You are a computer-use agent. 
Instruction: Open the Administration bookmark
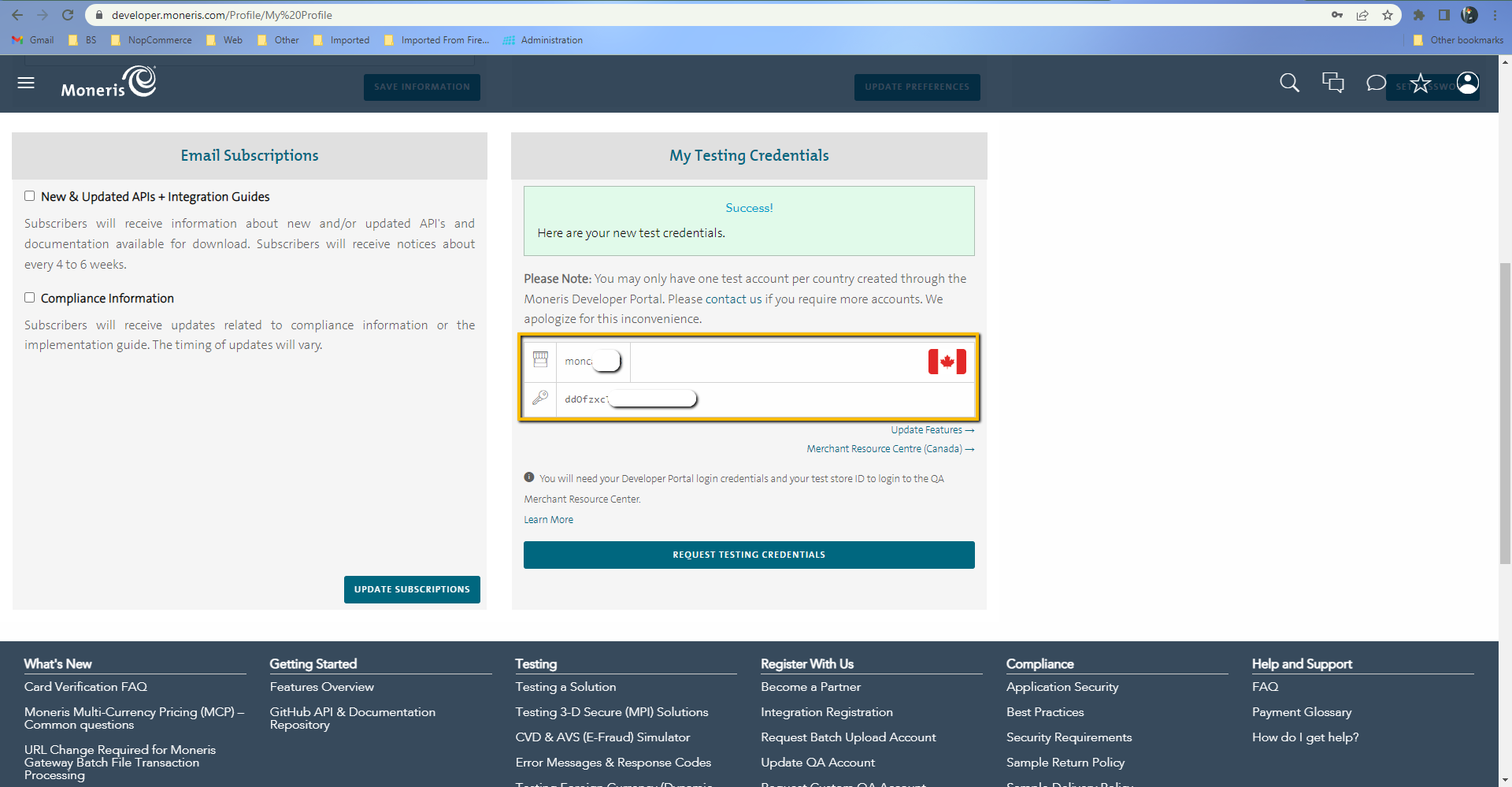pos(543,40)
